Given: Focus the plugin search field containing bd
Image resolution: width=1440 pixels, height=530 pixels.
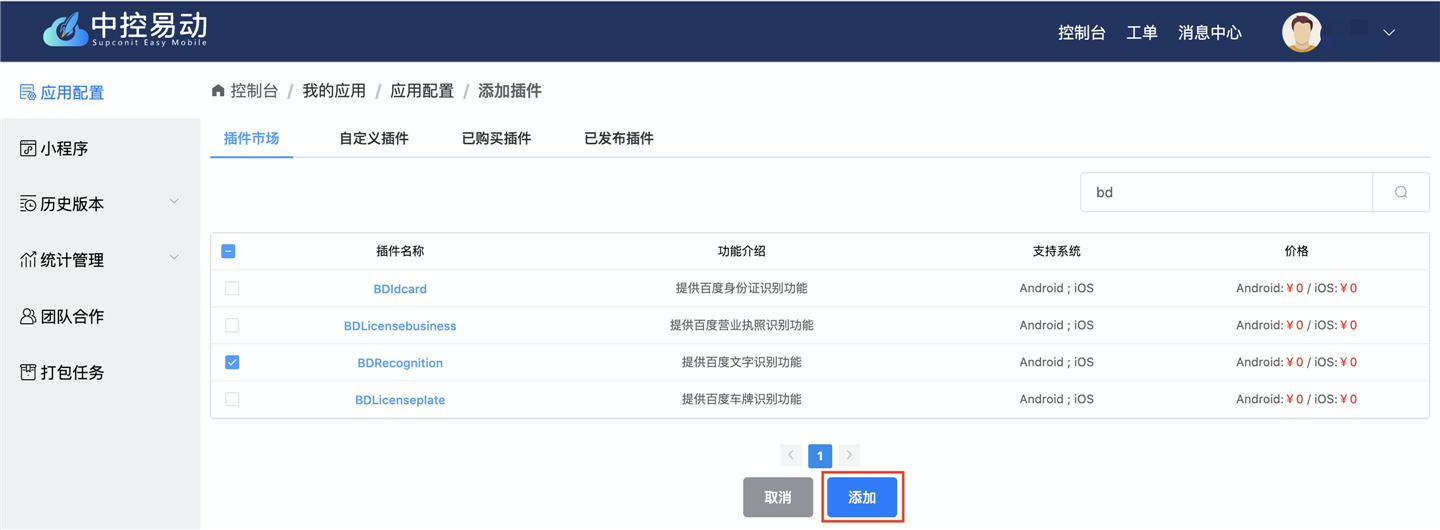Looking at the screenshot, I should pyautogui.click(x=1226, y=192).
